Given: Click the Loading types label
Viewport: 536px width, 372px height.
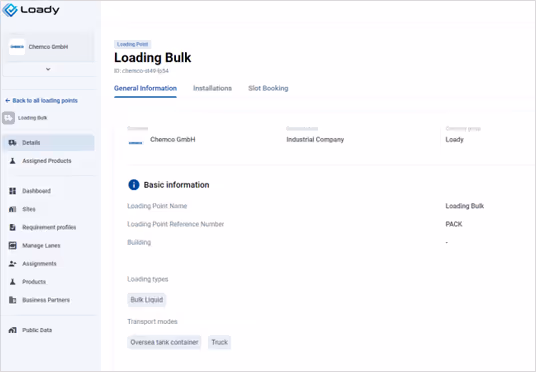Looking at the screenshot, I should coord(148,279).
